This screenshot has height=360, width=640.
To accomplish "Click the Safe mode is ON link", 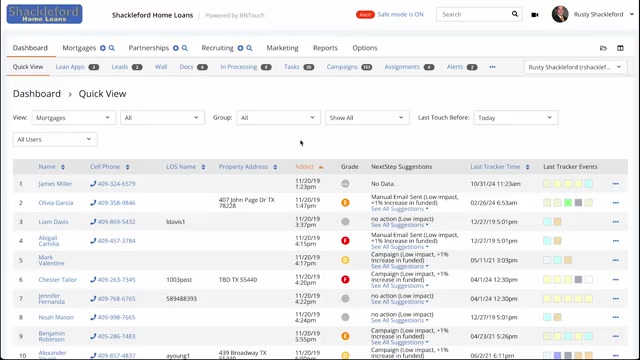I will pyautogui.click(x=400, y=14).
